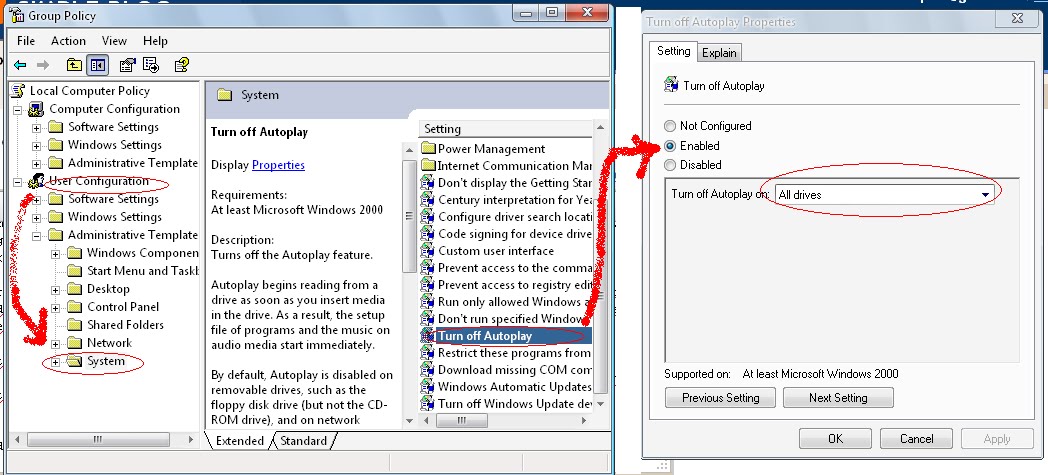Click the Local Computer Policy root icon
Screen dimensions: 1048x475
tap(19, 91)
